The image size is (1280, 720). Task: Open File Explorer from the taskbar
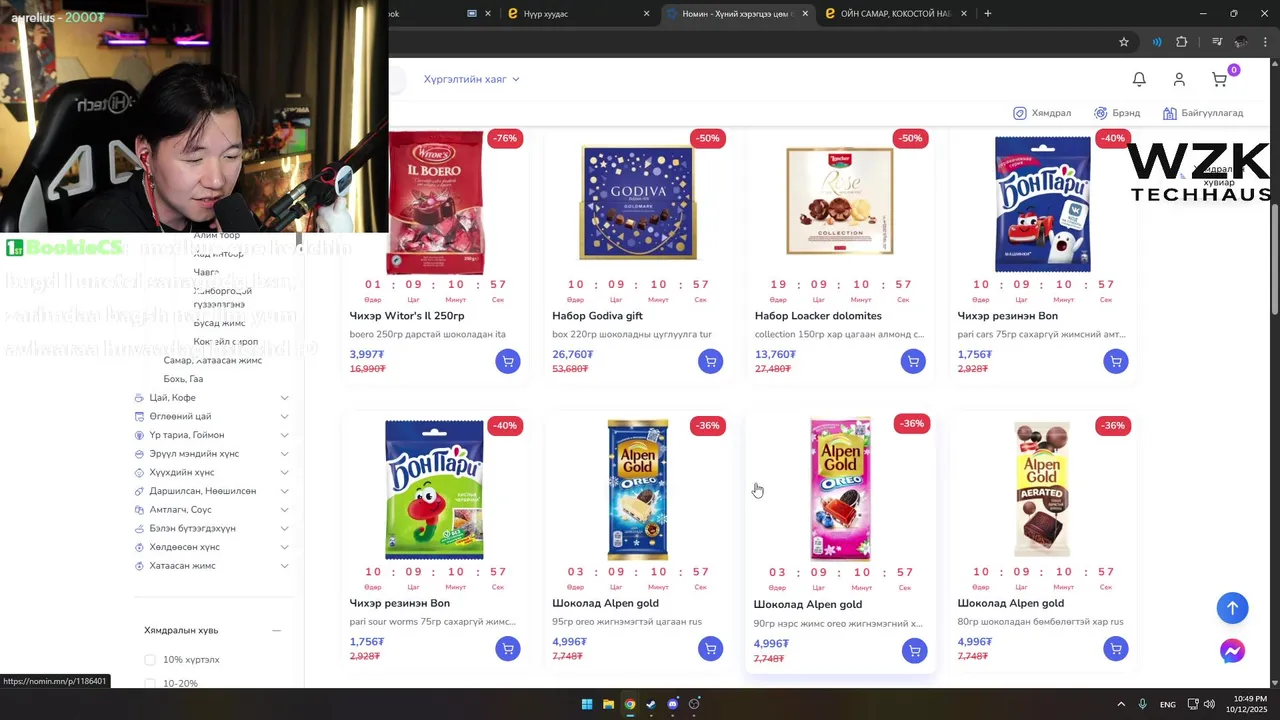click(x=608, y=704)
